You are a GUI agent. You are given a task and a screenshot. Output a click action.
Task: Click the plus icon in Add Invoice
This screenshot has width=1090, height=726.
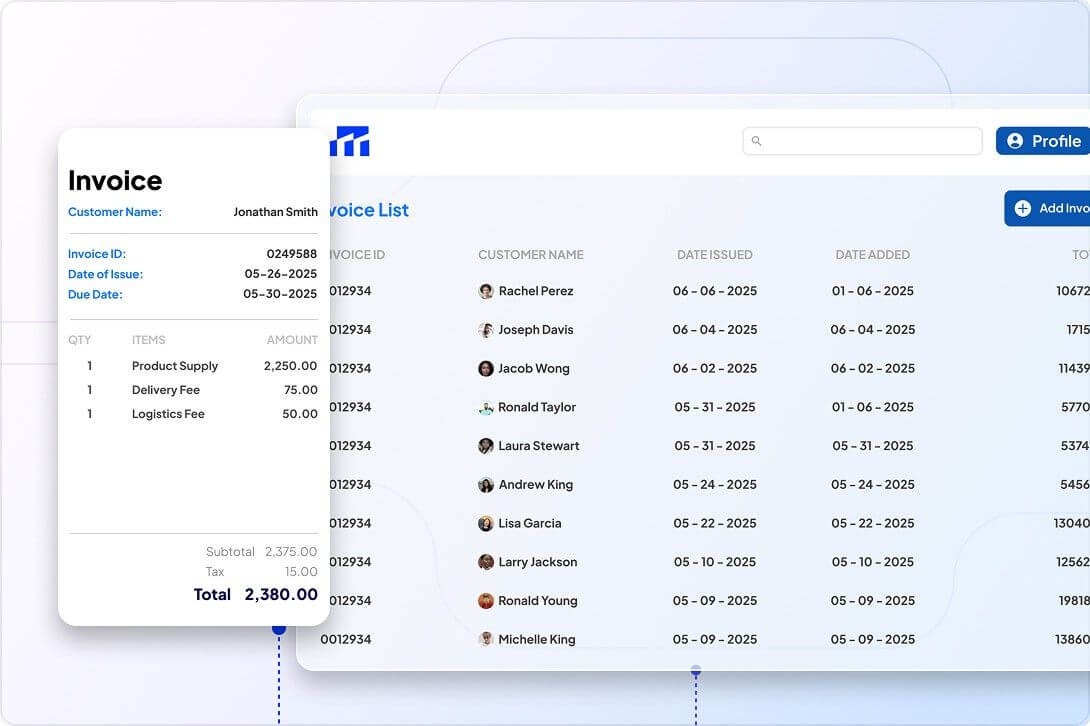1023,208
